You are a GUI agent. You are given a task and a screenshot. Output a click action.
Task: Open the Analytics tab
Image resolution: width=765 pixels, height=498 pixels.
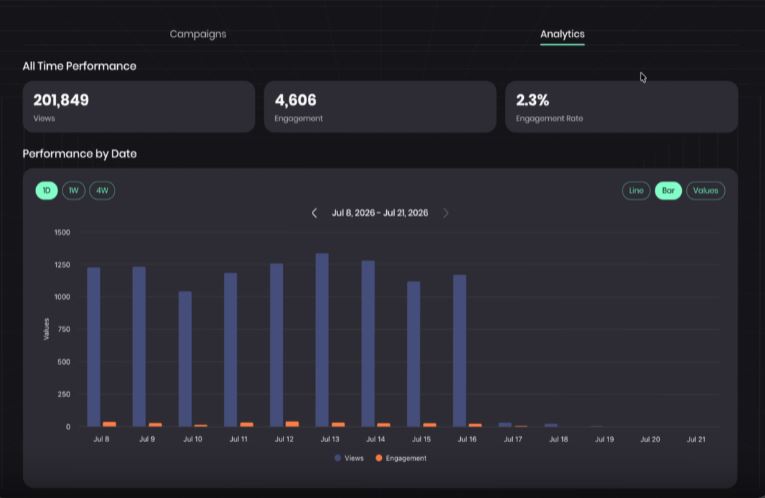pos(562,34)
